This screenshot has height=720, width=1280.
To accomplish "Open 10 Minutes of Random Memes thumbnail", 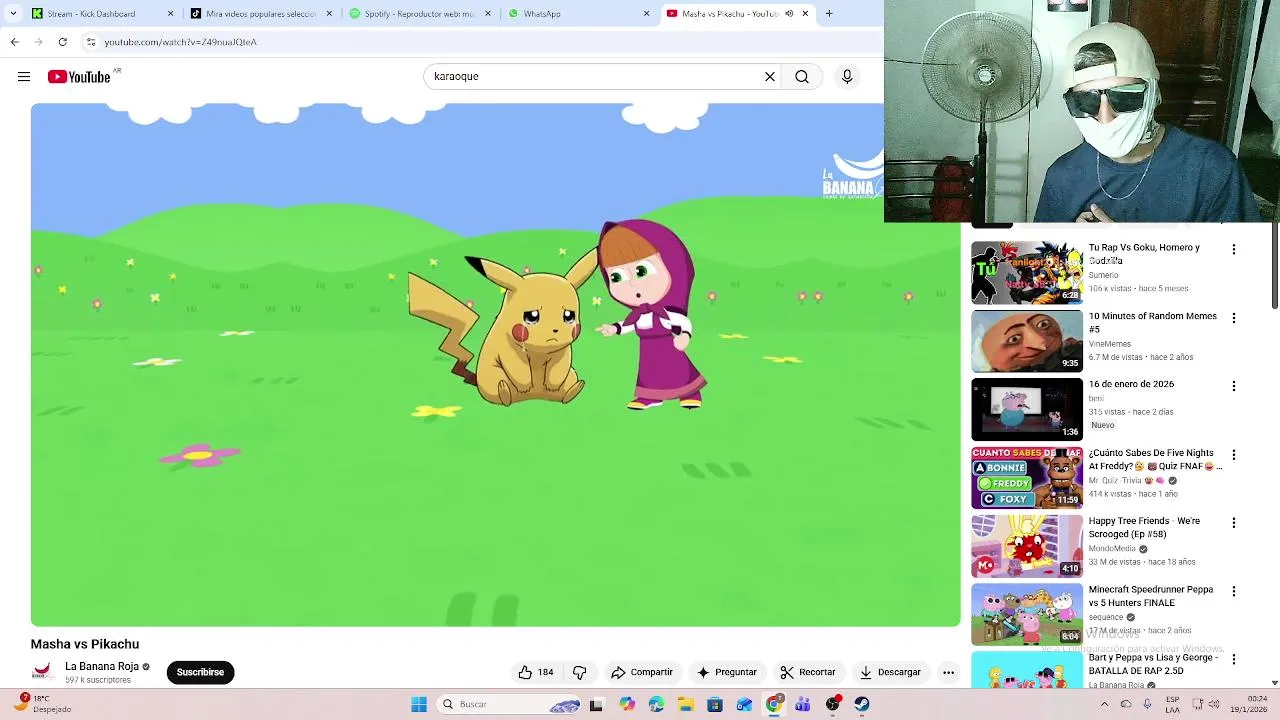I will click(x=1027, y=341).
